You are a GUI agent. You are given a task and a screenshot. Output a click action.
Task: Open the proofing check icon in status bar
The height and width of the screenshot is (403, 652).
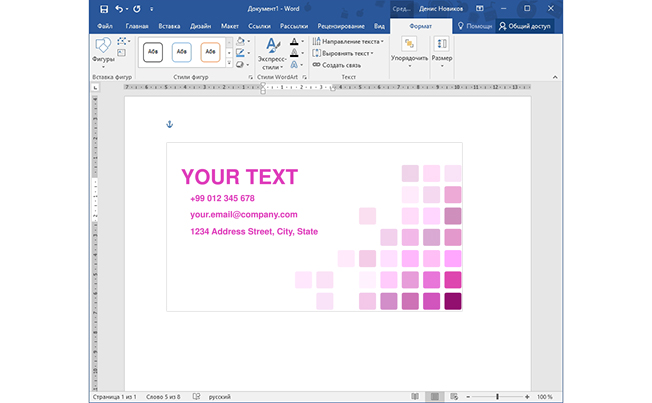(x=196, y=397)
